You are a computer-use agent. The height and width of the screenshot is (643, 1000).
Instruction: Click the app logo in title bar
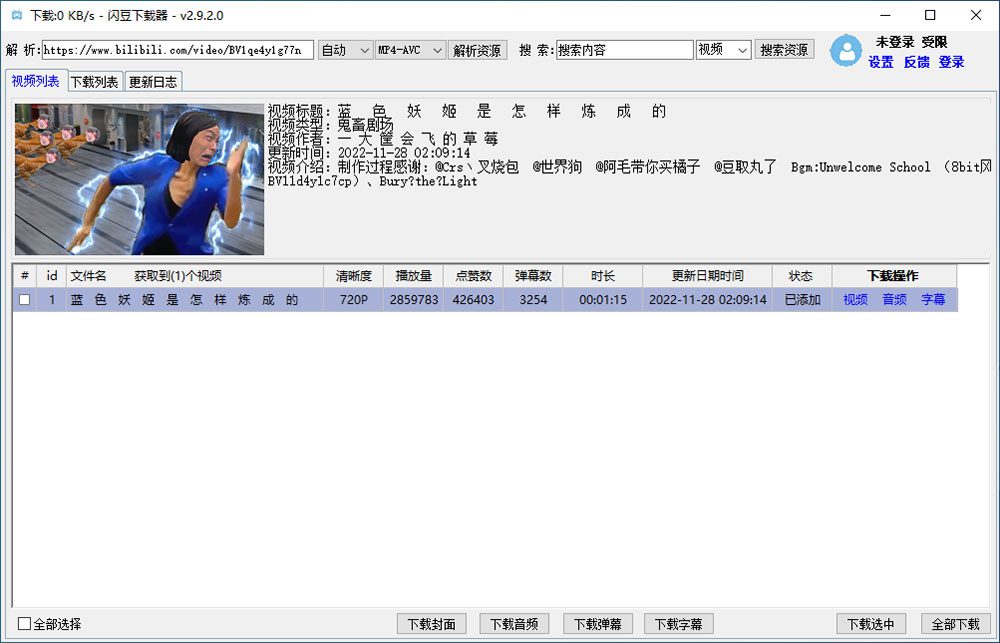16,15
